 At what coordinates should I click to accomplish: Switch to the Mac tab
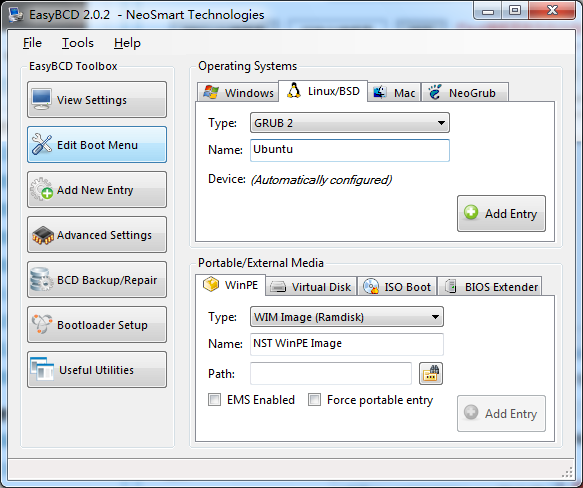394,92
